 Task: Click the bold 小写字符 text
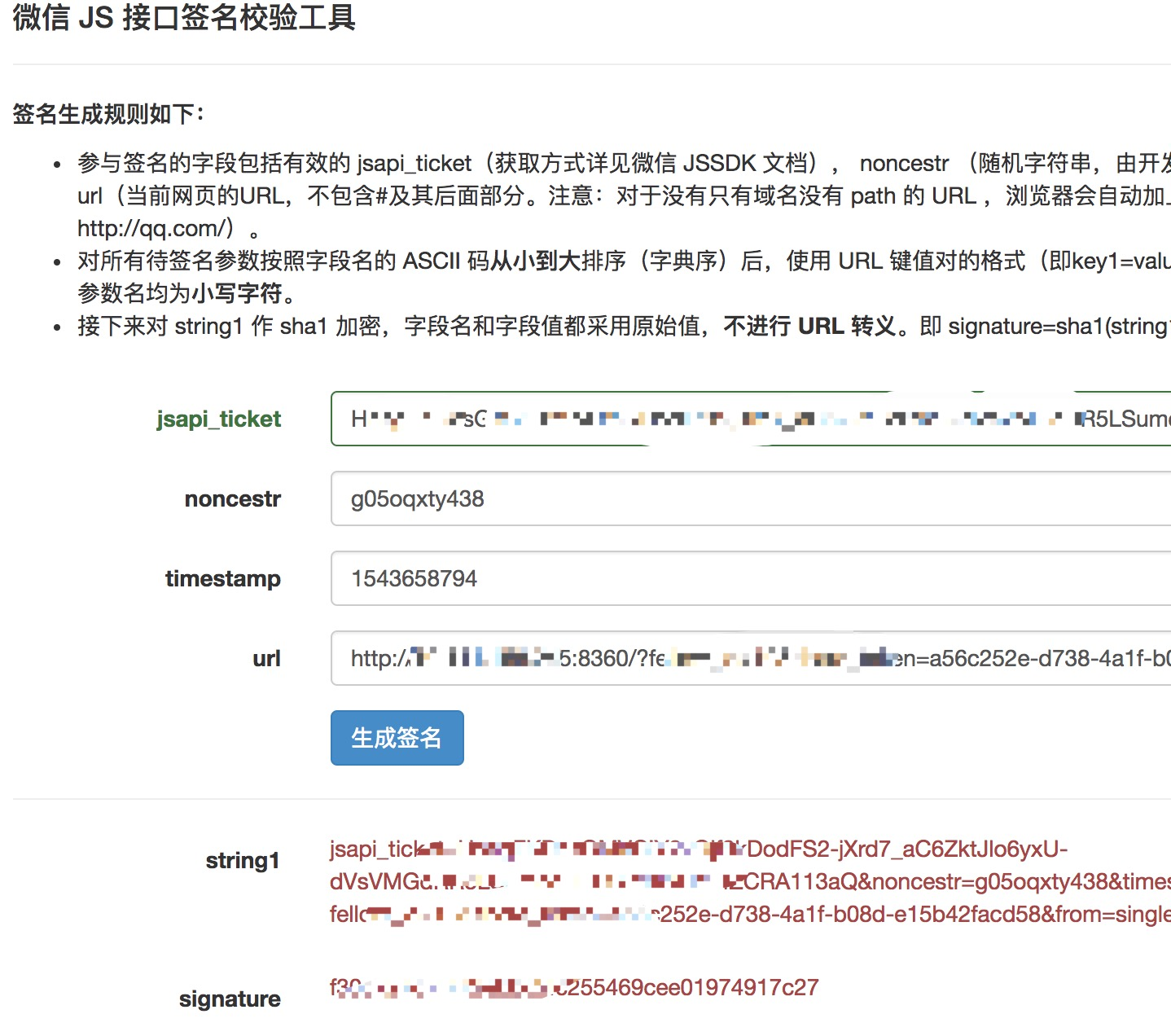click(238, 293)
